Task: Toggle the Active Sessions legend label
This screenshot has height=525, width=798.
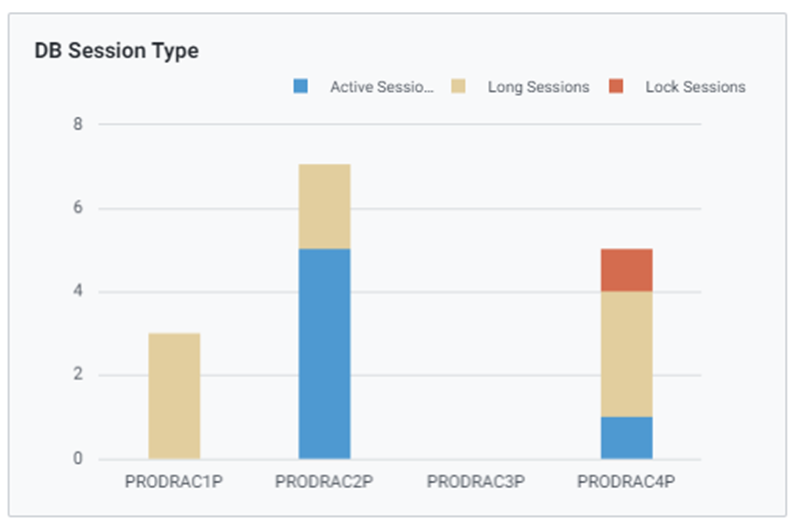Action: [382, 87]
